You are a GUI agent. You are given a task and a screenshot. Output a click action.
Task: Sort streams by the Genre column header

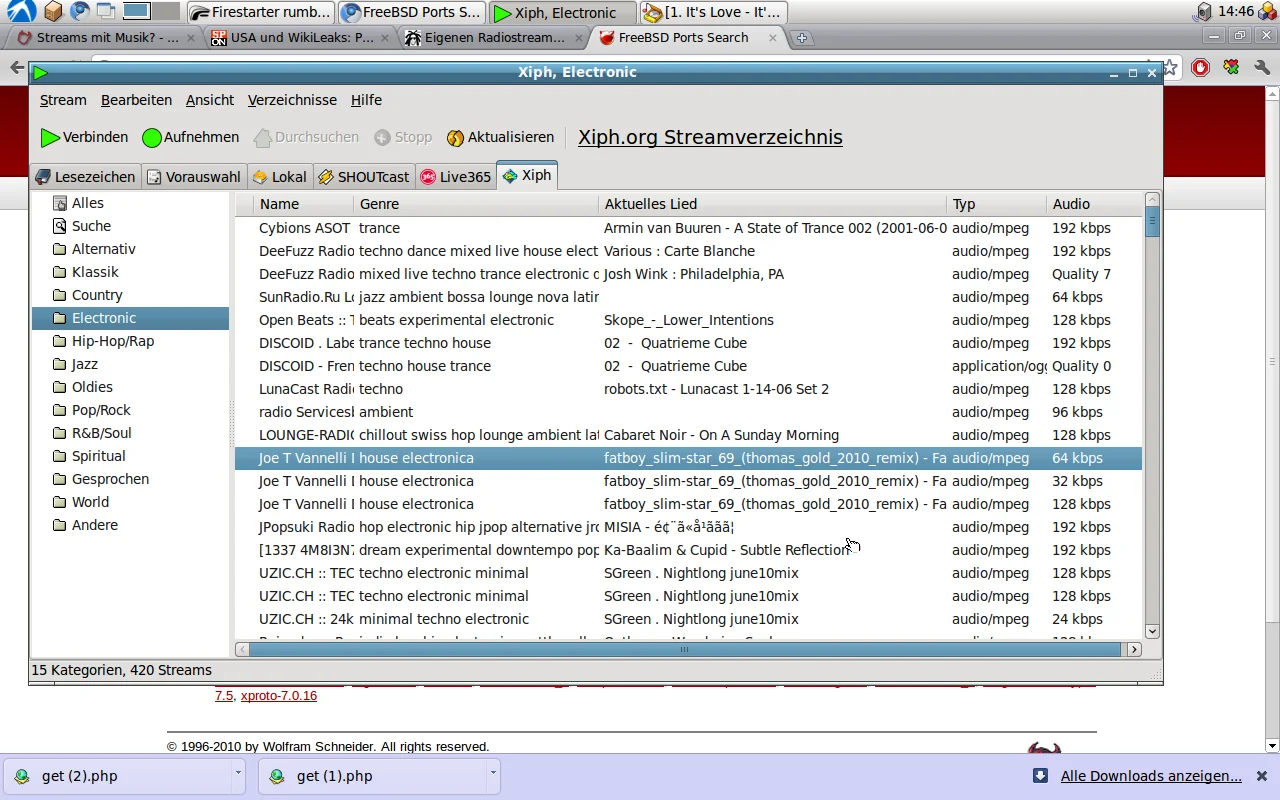point(379,204)
